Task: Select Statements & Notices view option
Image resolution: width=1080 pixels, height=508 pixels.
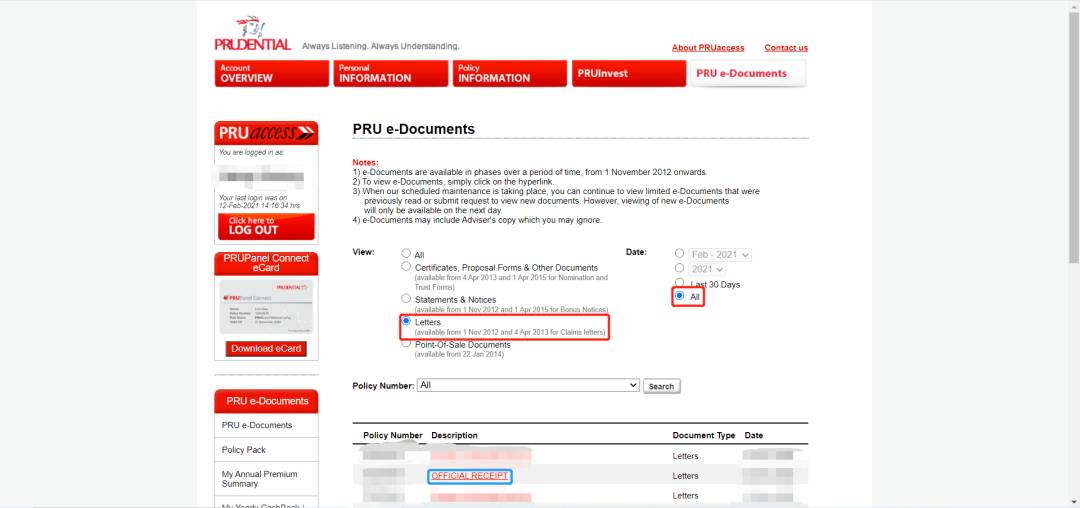Action: pyautogui.click(x=406, y=298)
